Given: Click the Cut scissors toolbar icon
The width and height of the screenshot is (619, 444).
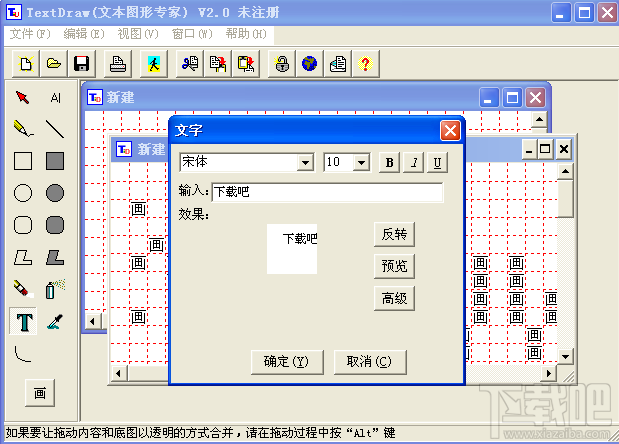Looking at the screenshot, I should pos(190,64).
